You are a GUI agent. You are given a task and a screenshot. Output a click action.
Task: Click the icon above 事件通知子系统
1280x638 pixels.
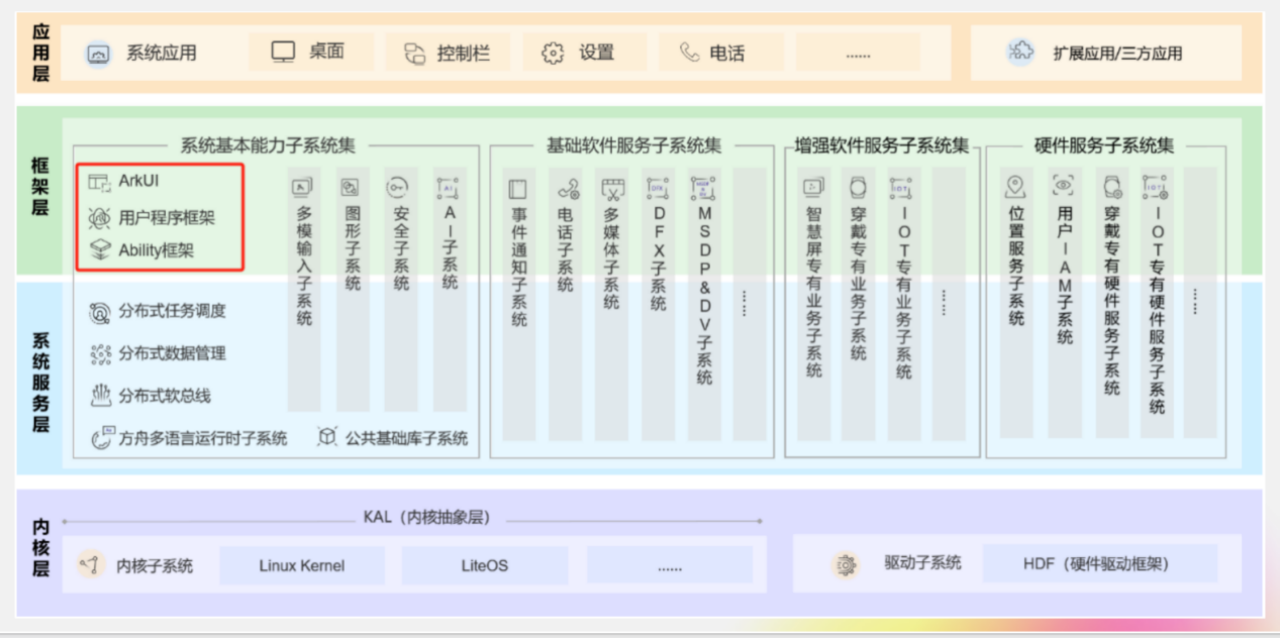pos(517,188)
